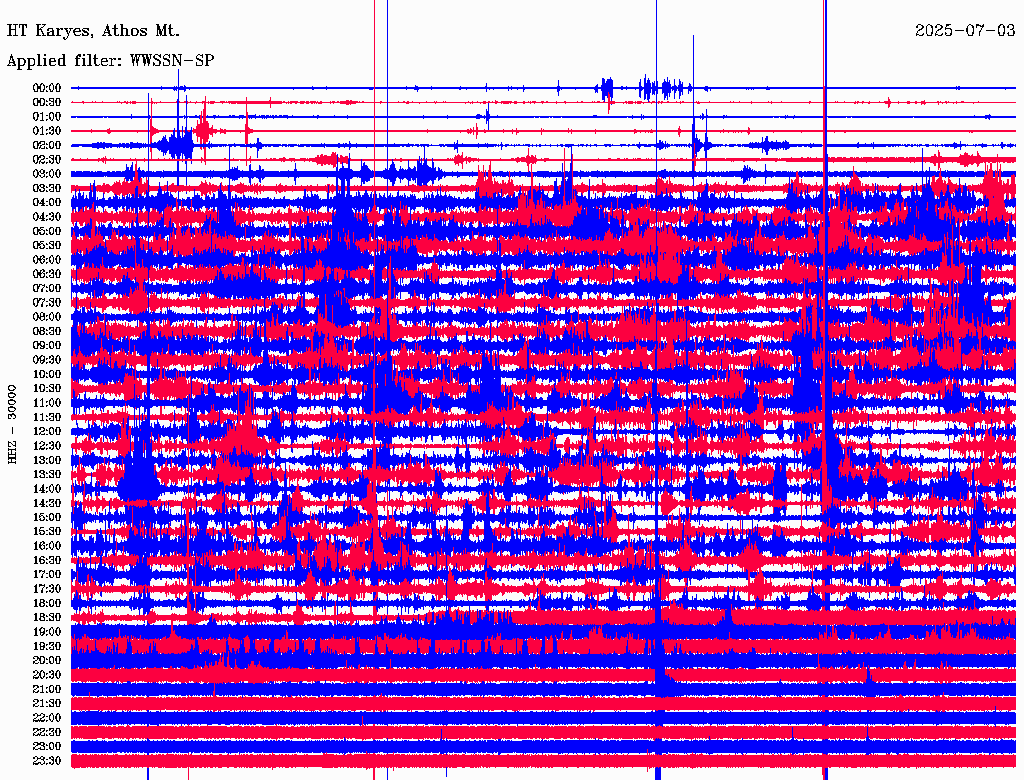This screenshot has width=1024, height=780.
Task: Select the 00:30 time row label
Action: pos(47,103)
